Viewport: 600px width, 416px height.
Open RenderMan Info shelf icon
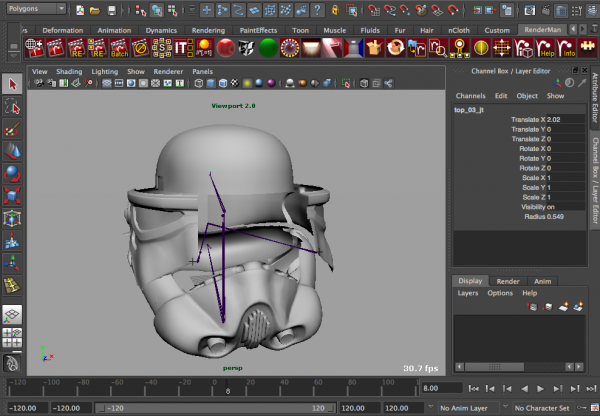(x=566, y=48)
